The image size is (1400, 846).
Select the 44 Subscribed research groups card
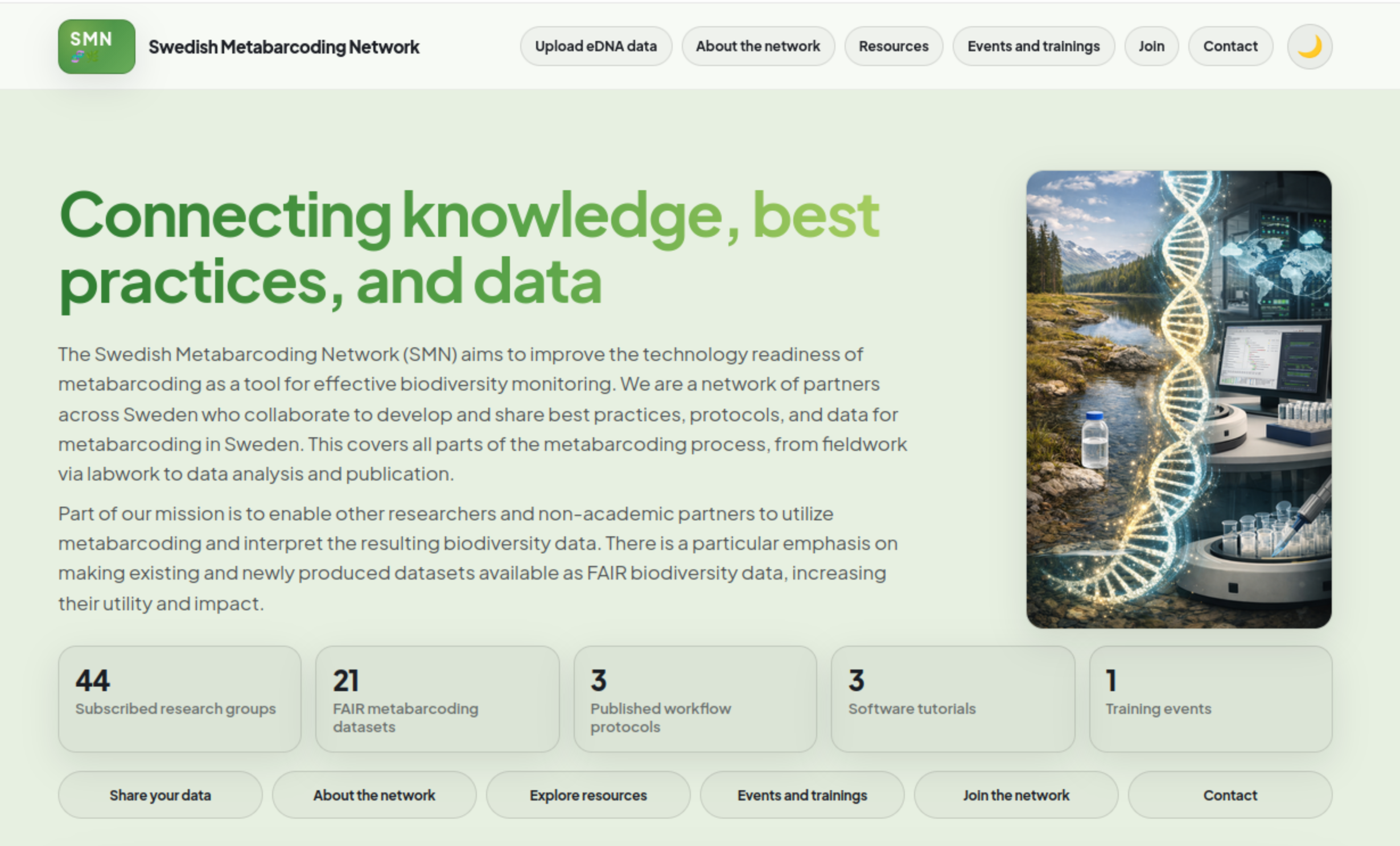click(x=179, y=699)
